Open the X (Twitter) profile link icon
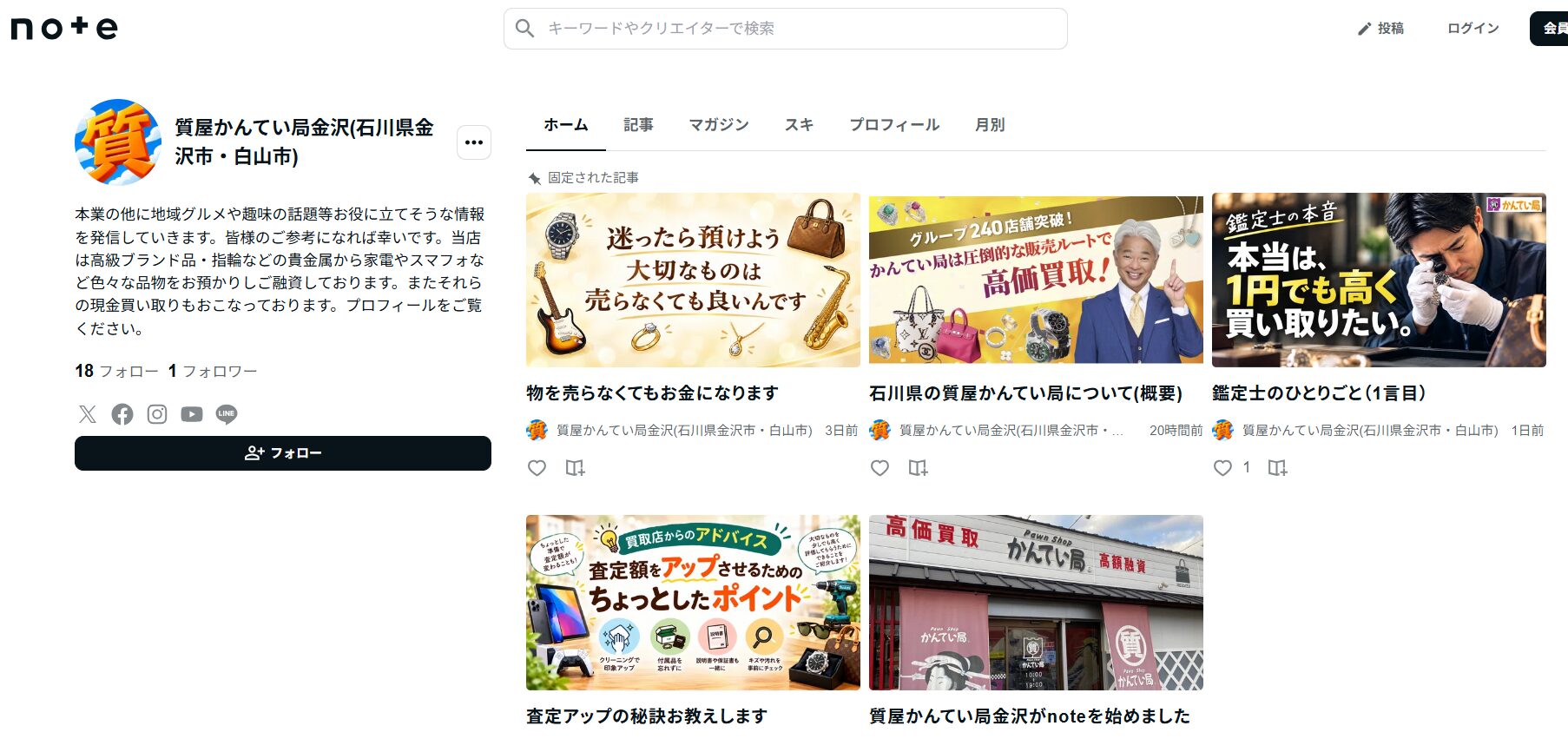The width and height of the screenshot is (1568, 739). [x=88, y=414]
